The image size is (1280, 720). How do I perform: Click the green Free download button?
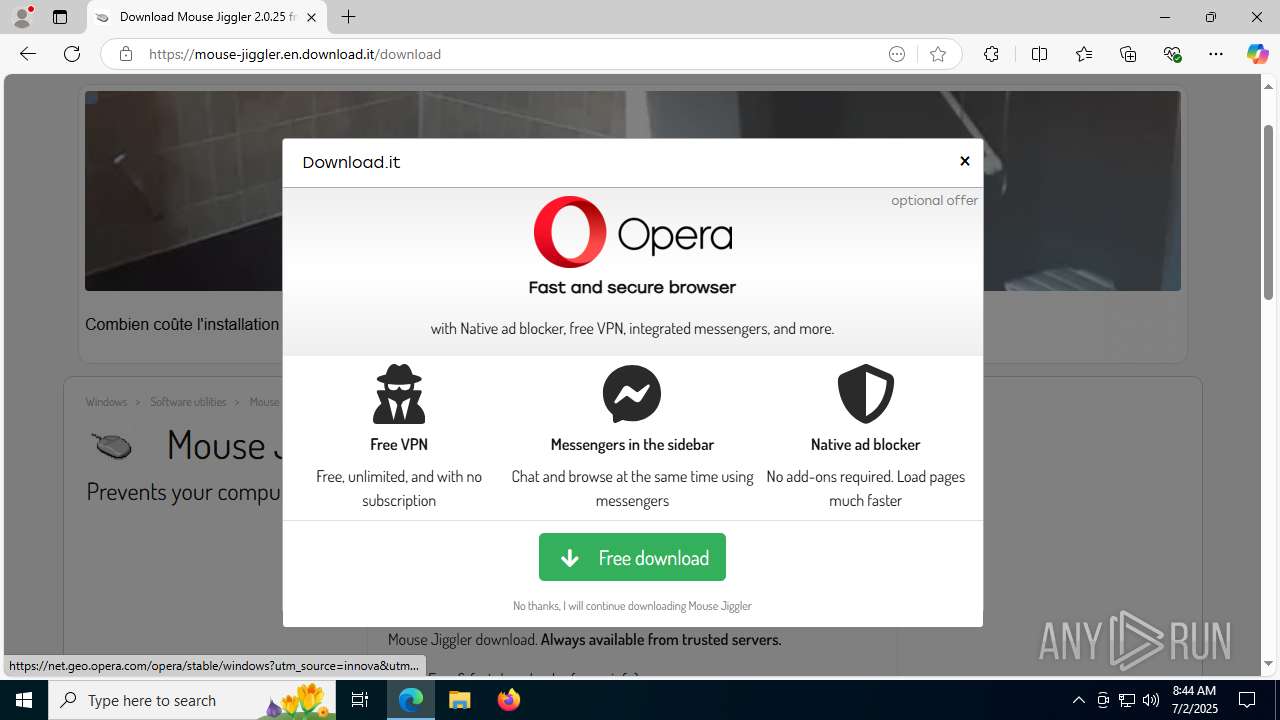[x=632, y=557]
